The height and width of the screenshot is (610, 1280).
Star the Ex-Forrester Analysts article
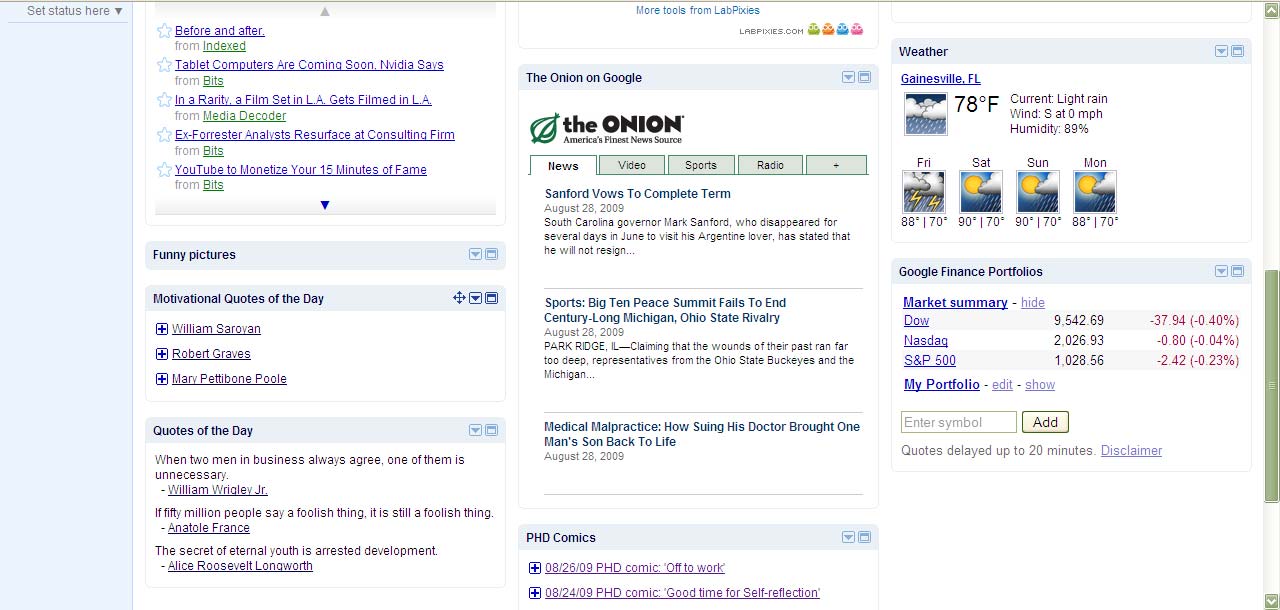click(x=165, y=135)
